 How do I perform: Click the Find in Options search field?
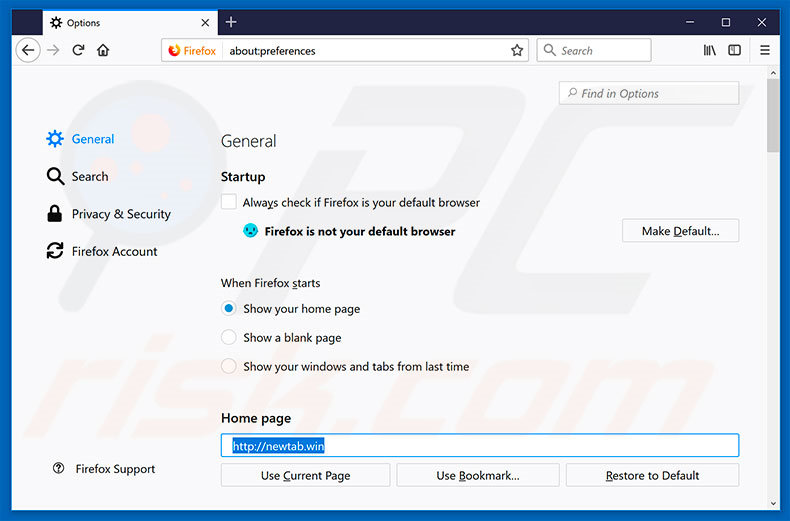649,93
